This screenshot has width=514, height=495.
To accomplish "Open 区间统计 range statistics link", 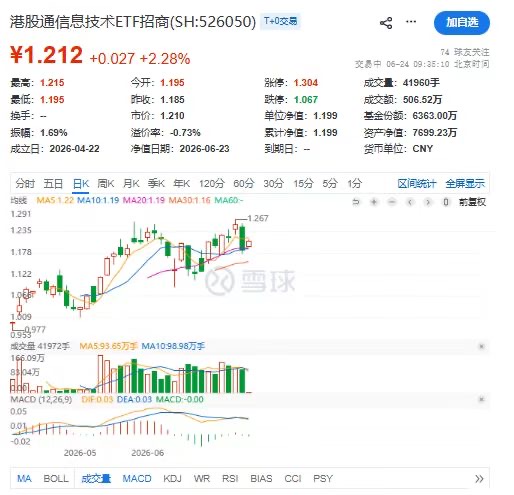I will (417, 183).
